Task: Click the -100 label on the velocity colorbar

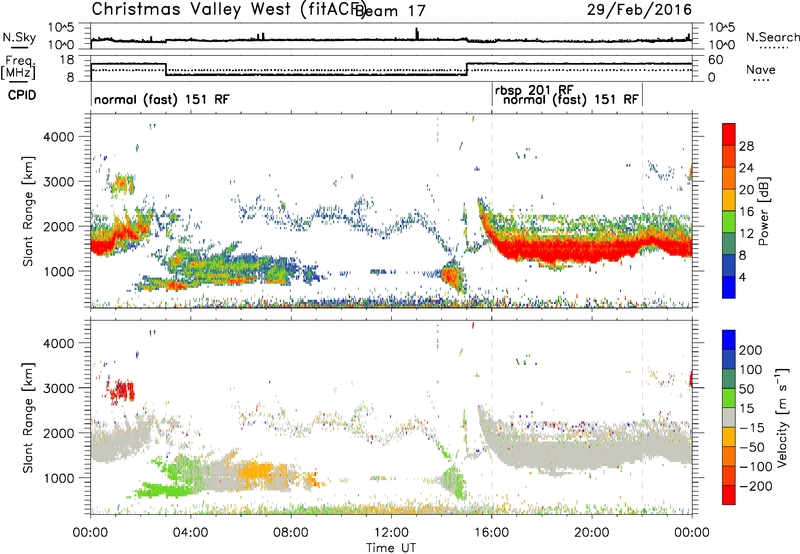Action: [x=756, y=466]
